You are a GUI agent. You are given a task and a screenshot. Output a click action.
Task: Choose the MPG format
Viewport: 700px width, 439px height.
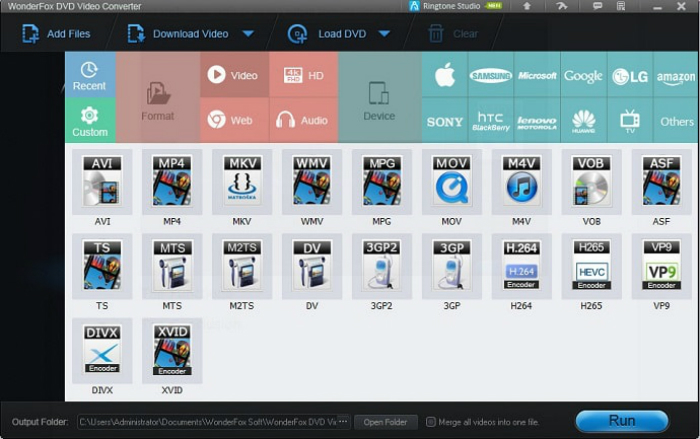pyautogui.click(x=382, y=182)
